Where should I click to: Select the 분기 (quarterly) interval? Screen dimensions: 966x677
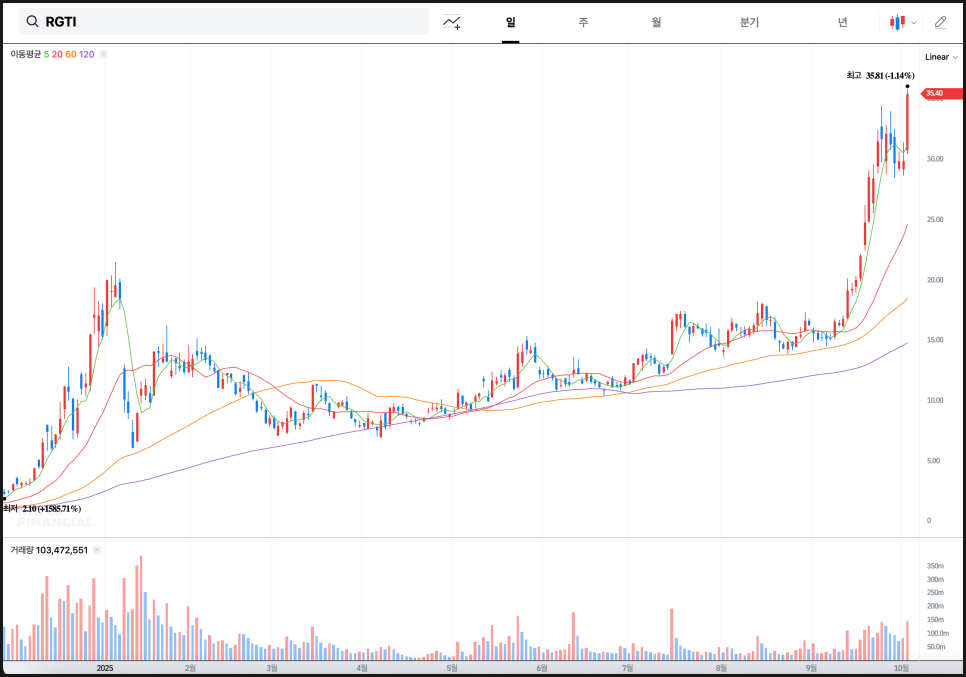[x=749, y=22]
